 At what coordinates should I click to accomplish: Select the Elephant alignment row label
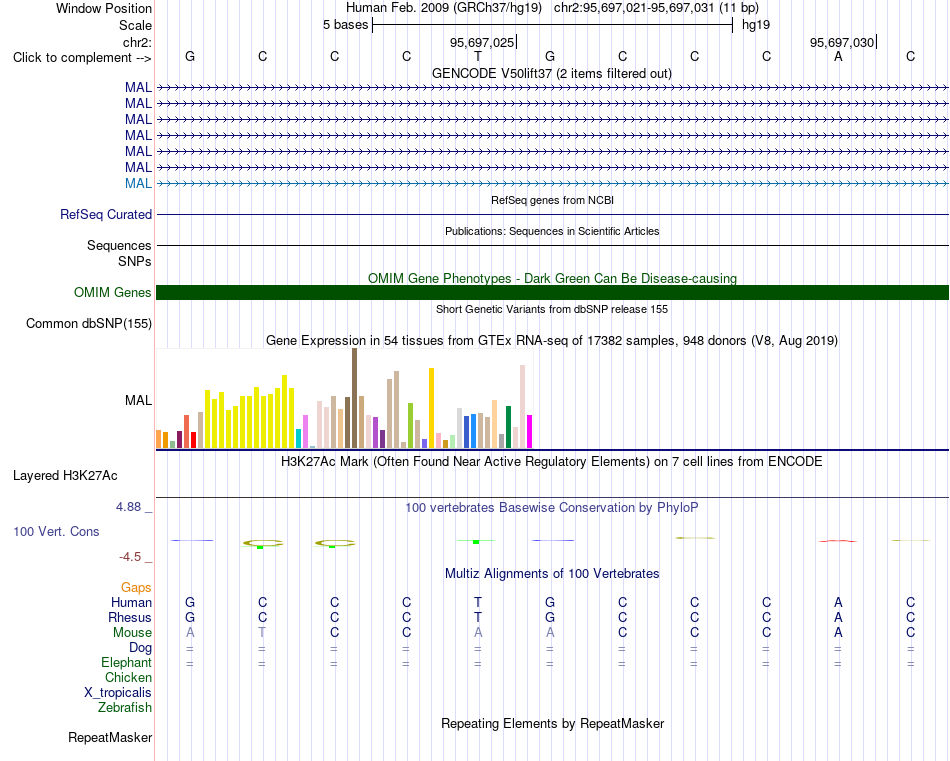[126, 662]
